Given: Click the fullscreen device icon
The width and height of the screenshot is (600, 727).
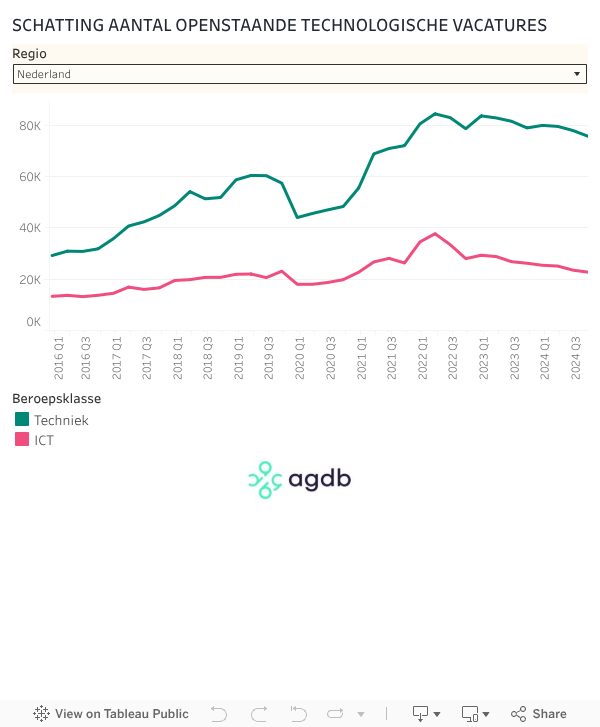Looking at the screenshot, I should [x=469, y=714].
